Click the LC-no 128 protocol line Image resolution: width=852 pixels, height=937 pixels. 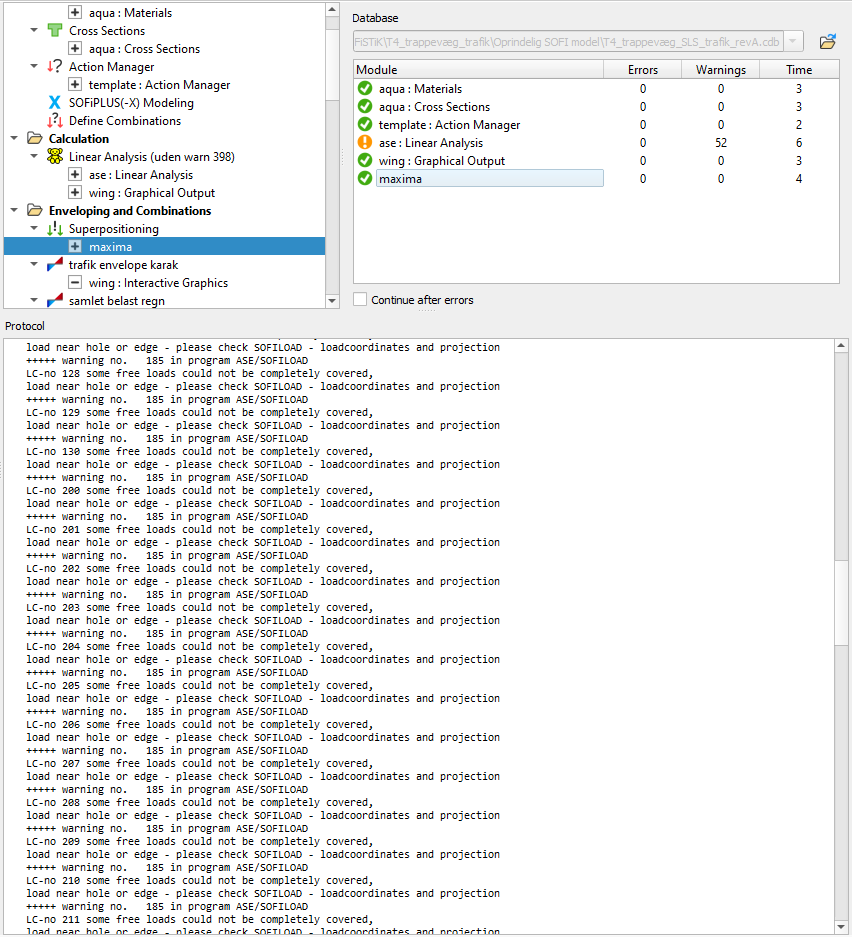coord(200,373)
